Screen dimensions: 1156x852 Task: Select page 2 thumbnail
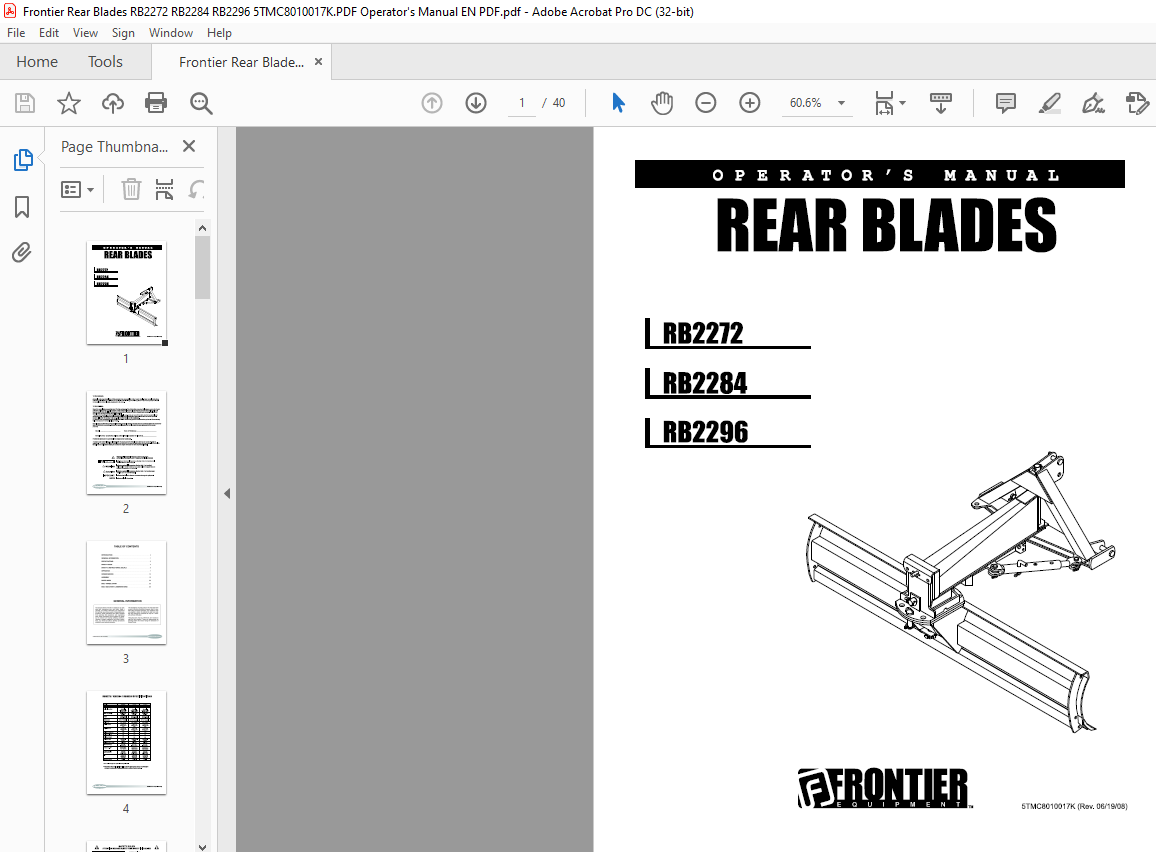[x=127, y=442]
